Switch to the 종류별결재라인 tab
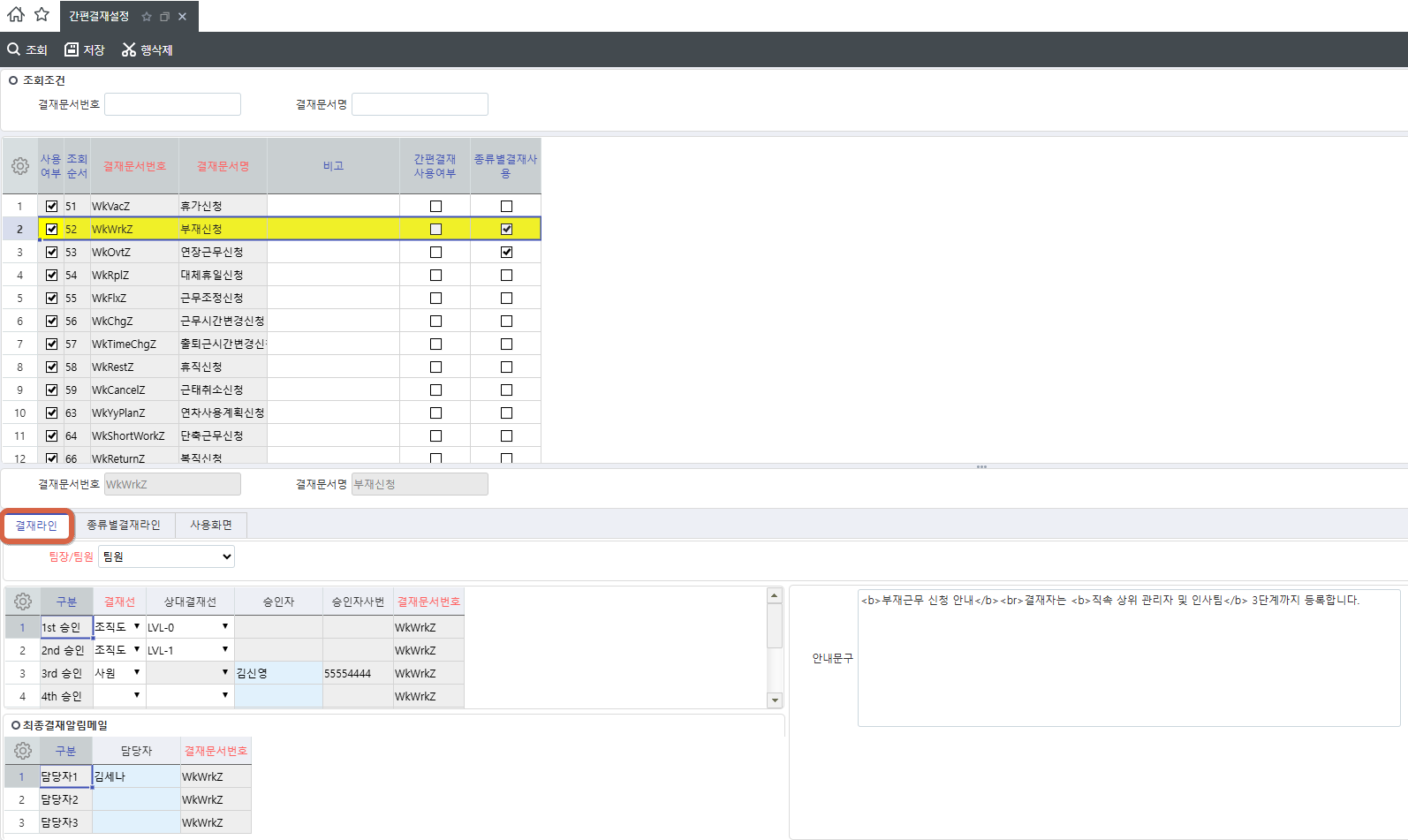The width and height of the screenshot is (1408, 840). coord(124,525)
